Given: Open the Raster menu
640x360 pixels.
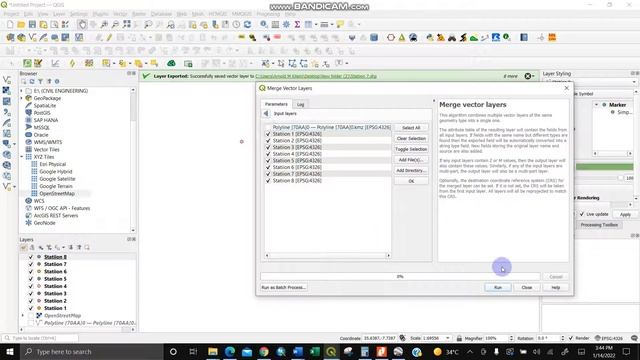Looking at the screenshot, I should (x=139, y=14).
